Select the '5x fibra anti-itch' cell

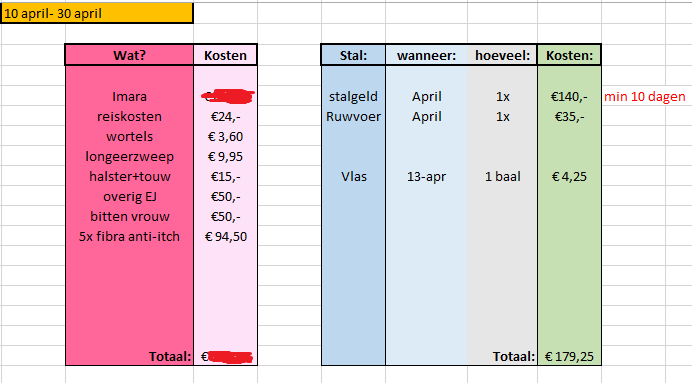pos(129,237)
